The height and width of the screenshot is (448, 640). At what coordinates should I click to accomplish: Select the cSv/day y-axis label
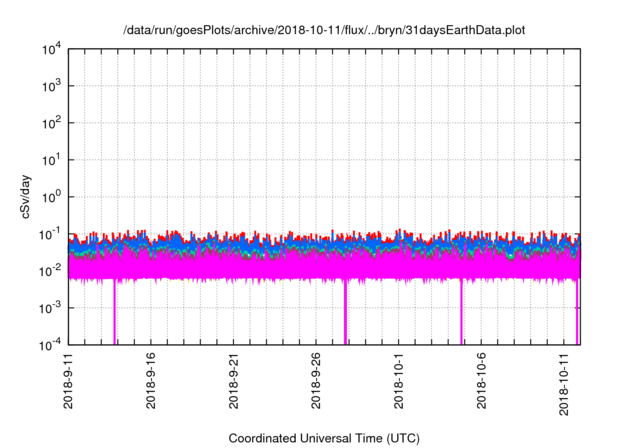pyautogui.click(x=26, y=197)
